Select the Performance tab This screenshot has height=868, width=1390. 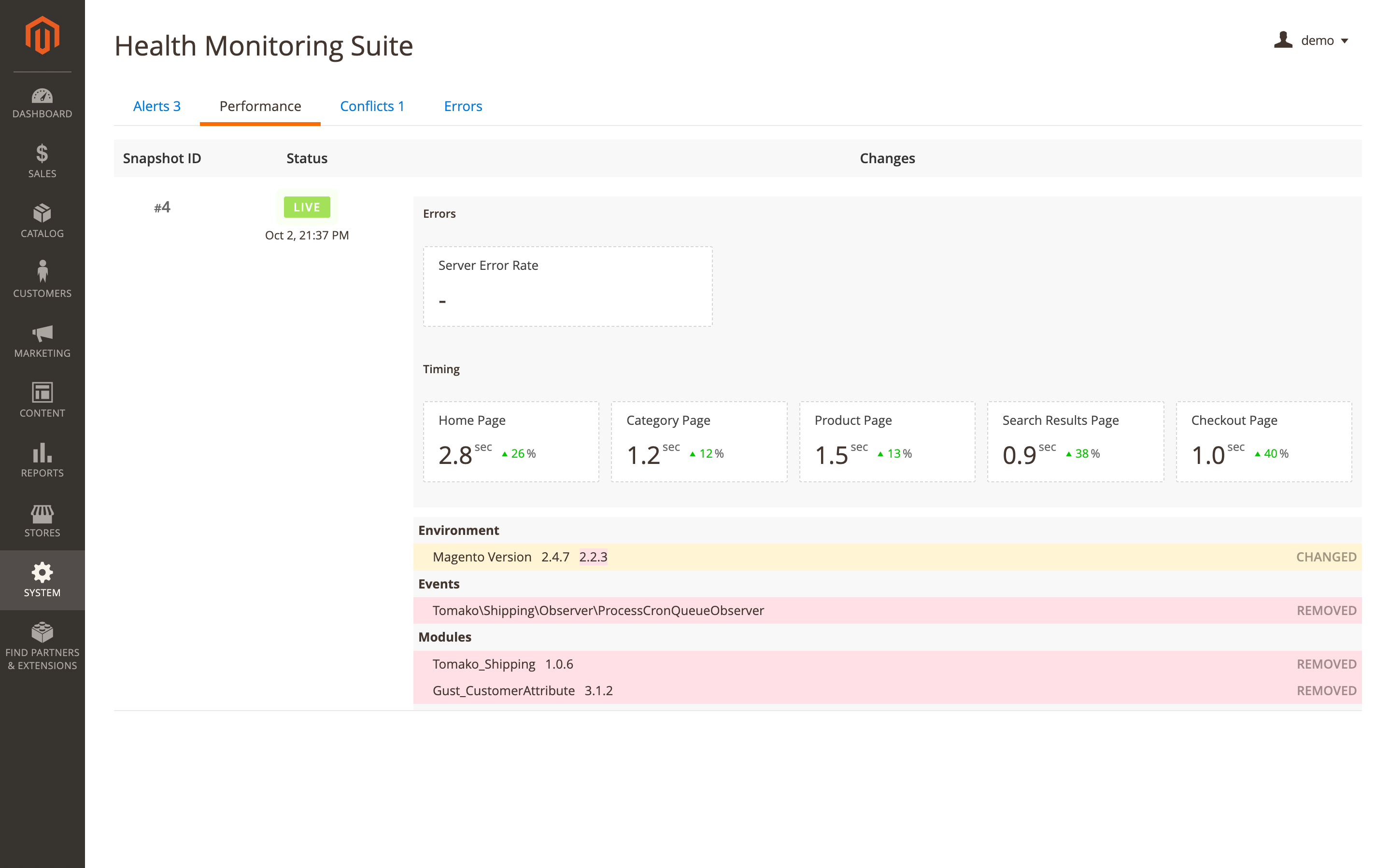tap(260, 106)
